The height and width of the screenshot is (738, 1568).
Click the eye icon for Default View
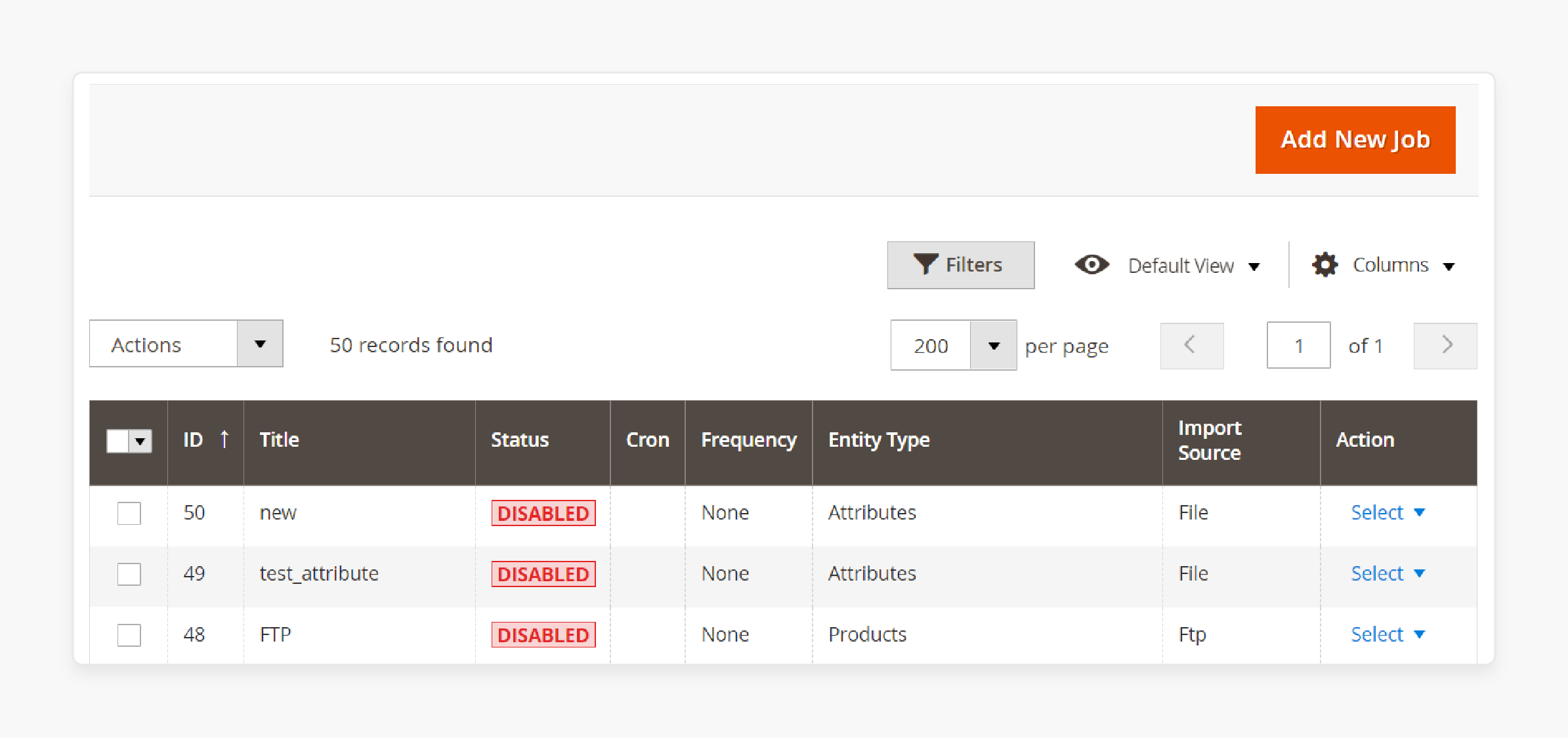(x=1091, y=265)
